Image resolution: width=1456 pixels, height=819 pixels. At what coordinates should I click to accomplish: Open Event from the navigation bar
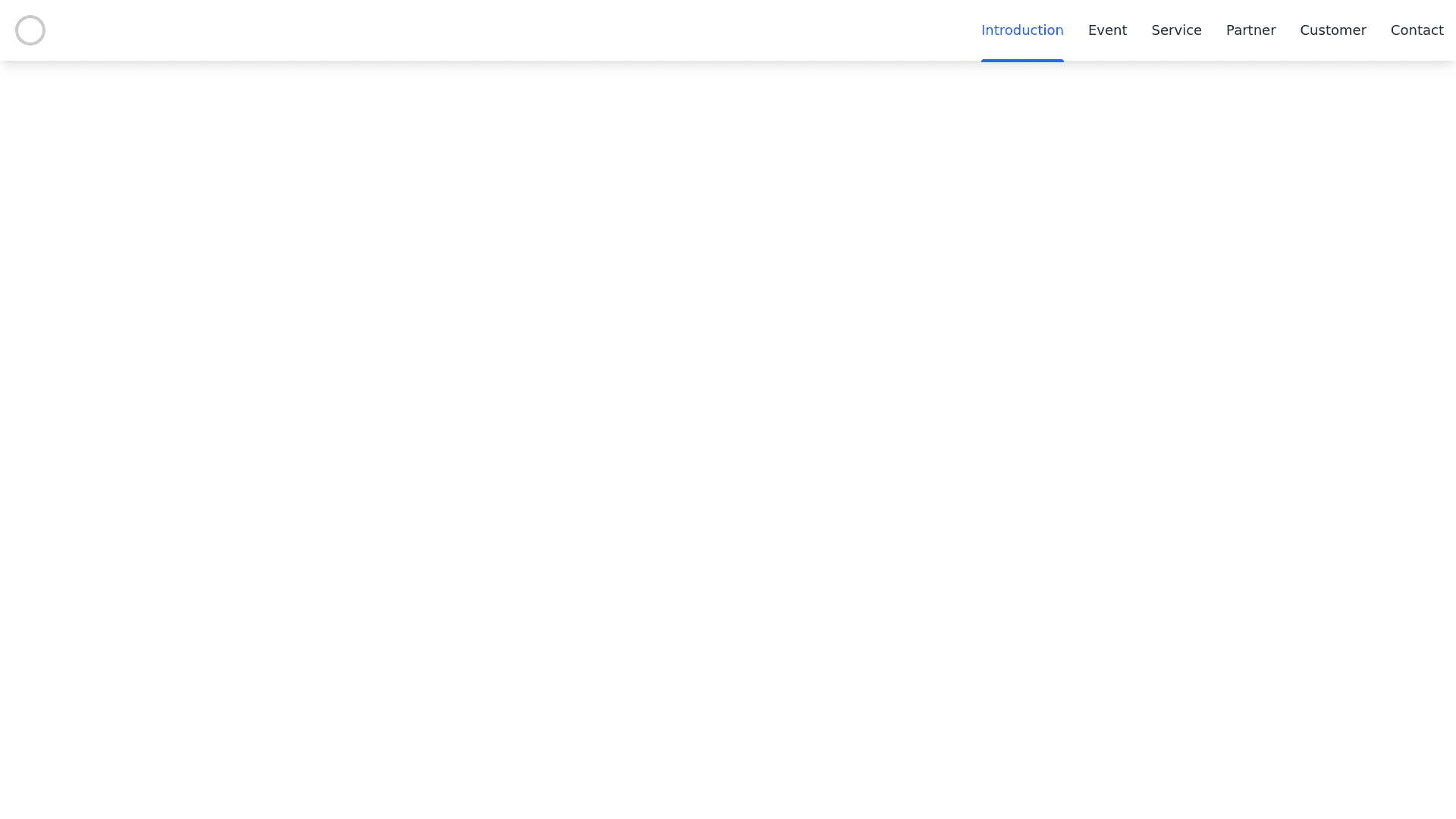pyautogui.click(x=1107, y=30)
